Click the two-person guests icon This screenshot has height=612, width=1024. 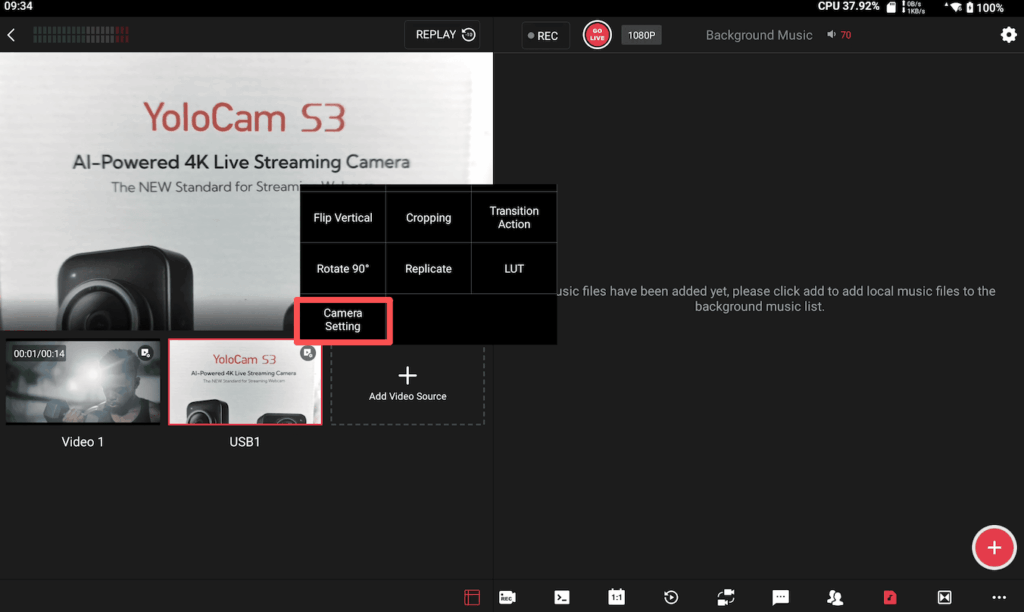pyautogui.click(x=835, y=597)
